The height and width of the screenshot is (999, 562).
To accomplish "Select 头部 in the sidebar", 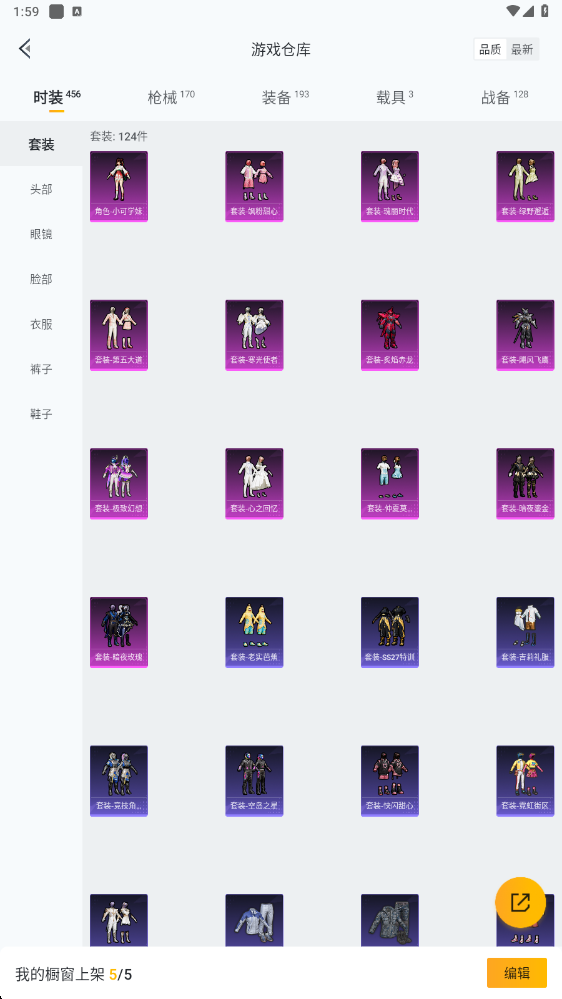I will click(x=41, y=189).
